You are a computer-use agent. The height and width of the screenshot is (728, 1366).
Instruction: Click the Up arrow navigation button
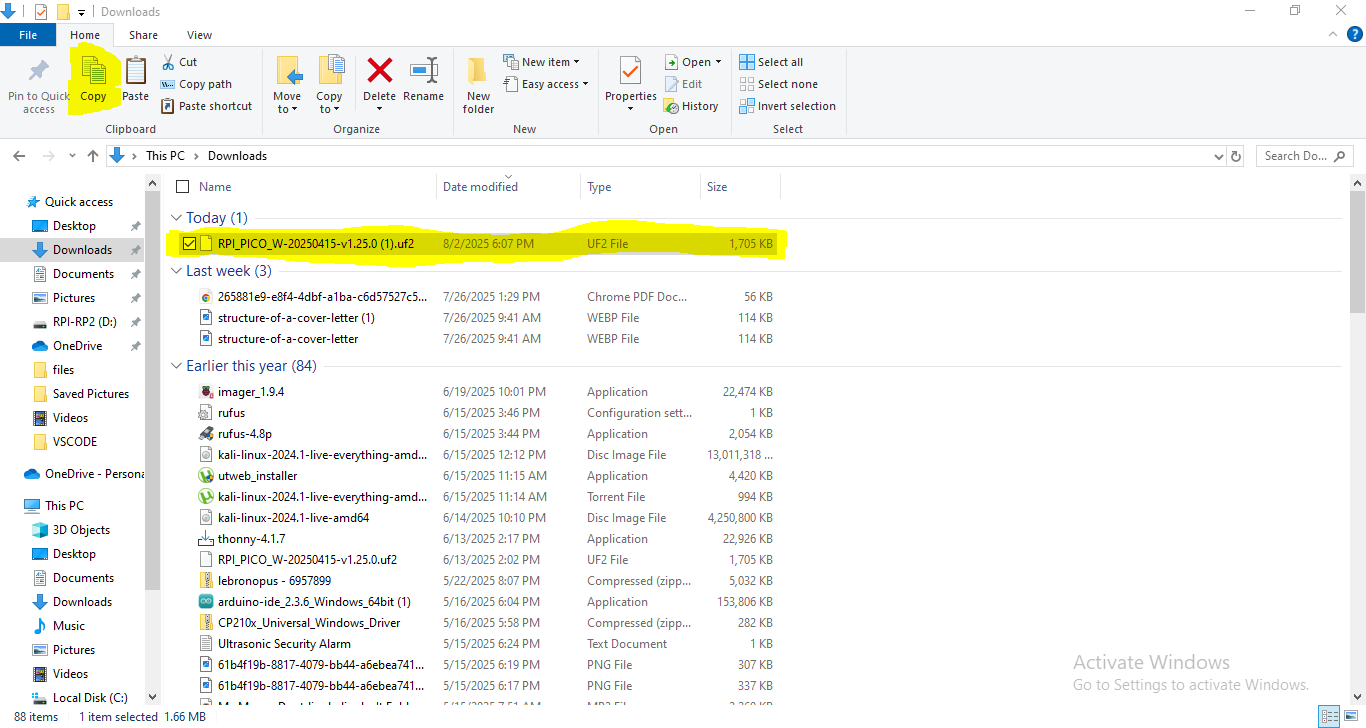[93, 156]
